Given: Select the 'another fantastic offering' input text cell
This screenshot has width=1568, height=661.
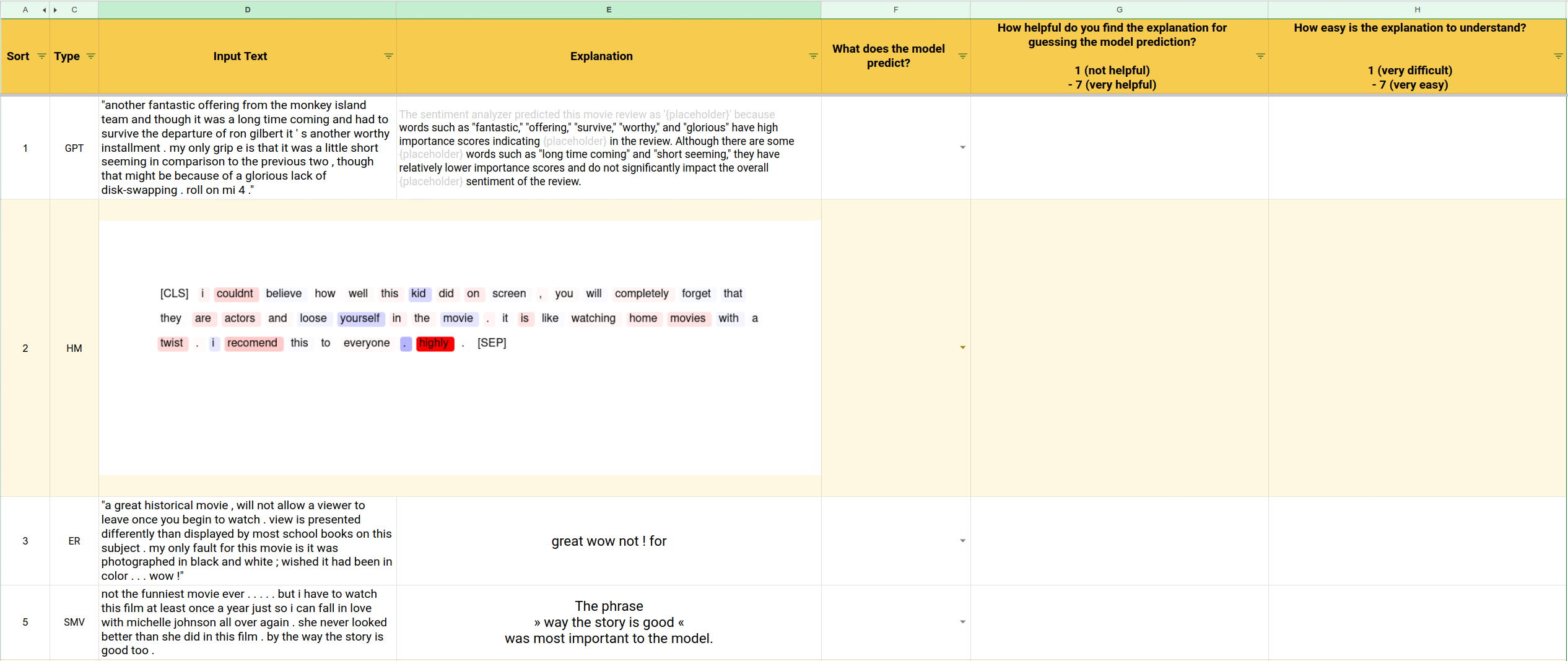Looking at the screenshot, I should (x=248, y=147).
